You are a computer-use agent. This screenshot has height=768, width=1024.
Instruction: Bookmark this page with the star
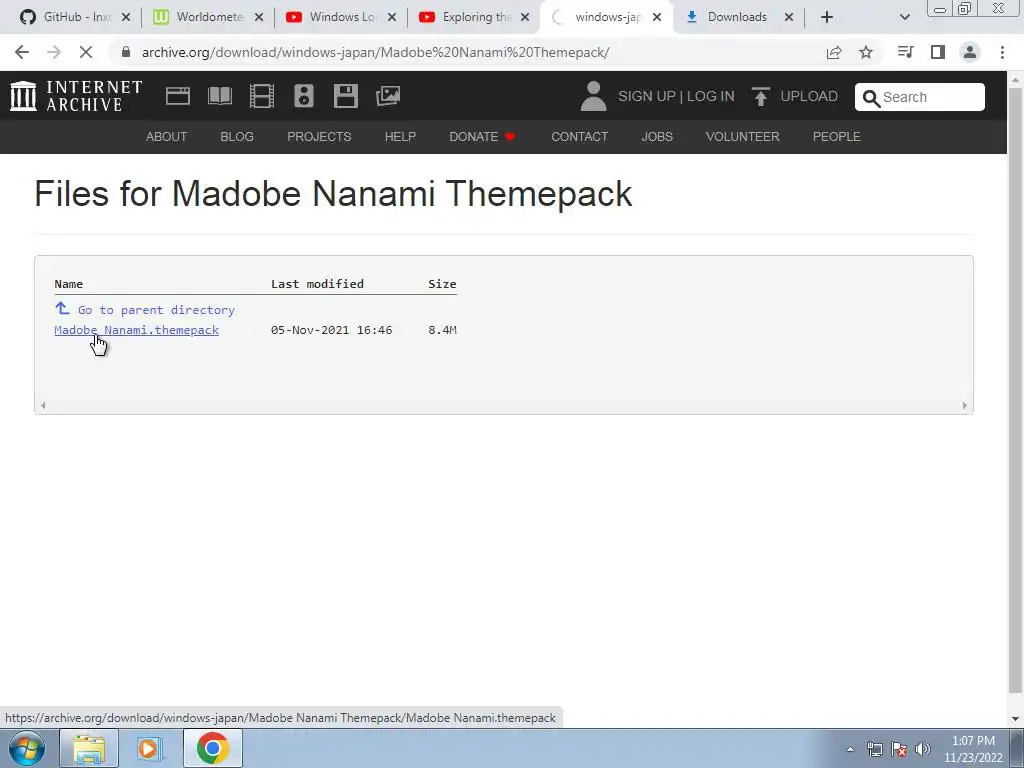pos(866,52)
